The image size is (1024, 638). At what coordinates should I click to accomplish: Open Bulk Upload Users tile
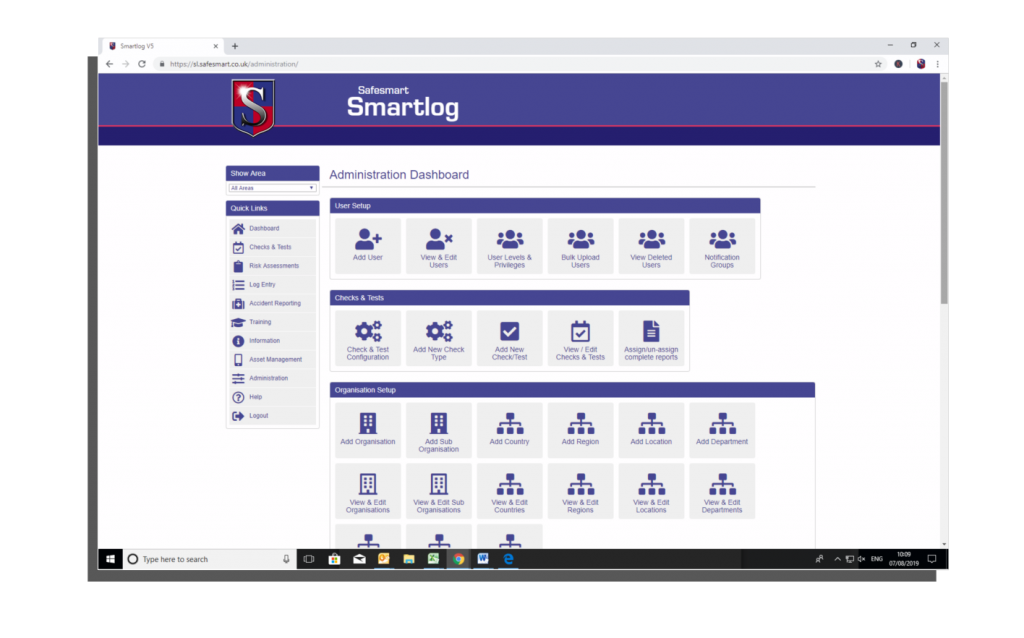click(x=580, y=246)
